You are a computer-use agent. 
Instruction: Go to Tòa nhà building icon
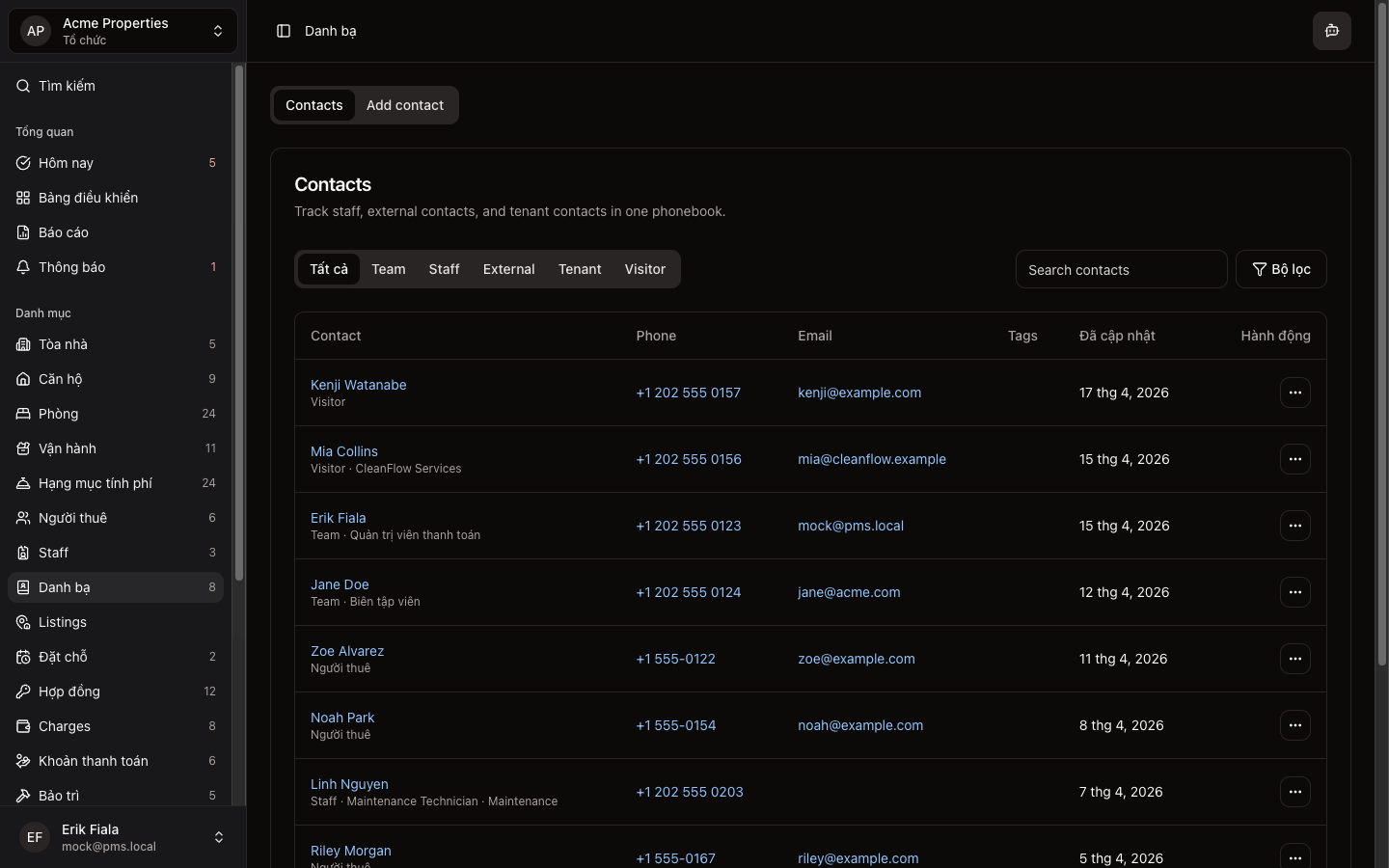pos(23,344)
